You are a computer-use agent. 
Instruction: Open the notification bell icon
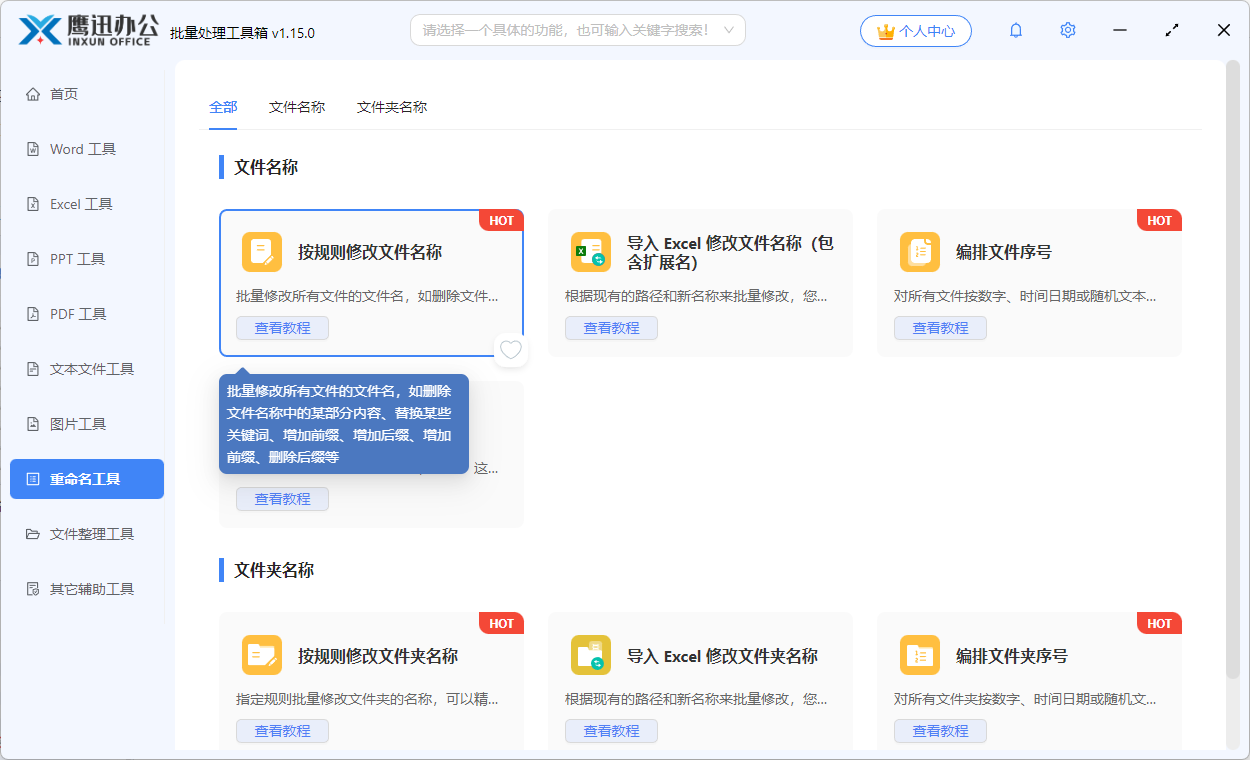1015,30
